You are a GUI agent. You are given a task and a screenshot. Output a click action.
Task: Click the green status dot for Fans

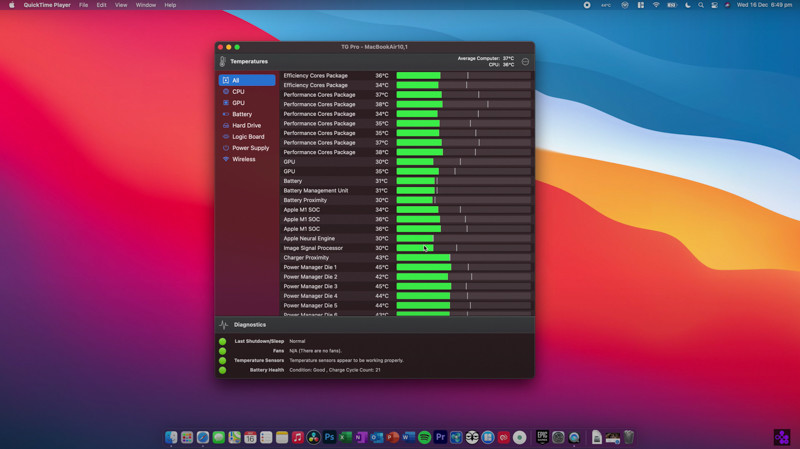[222, 351]
